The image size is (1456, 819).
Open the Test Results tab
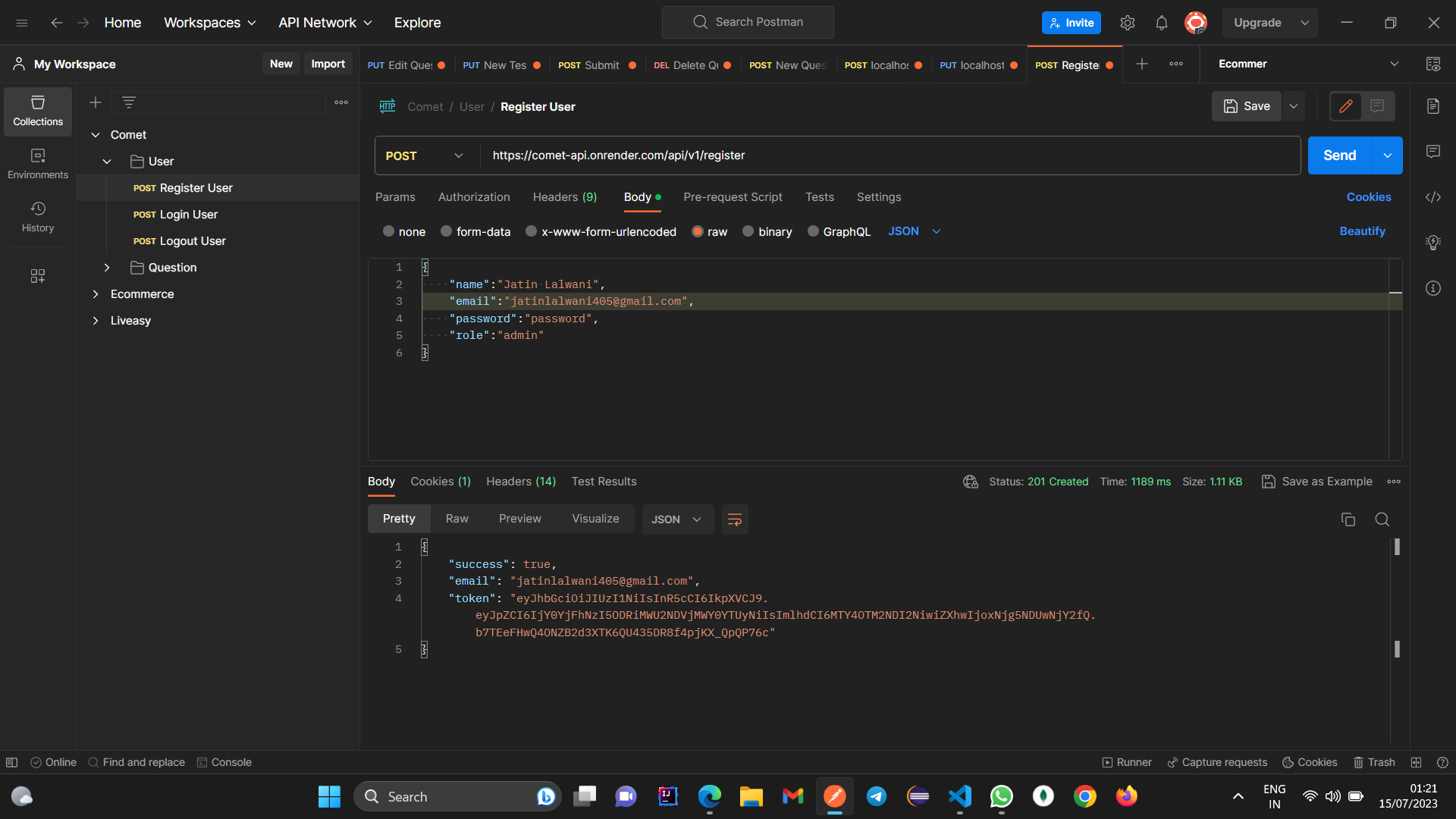pos(604,481)
